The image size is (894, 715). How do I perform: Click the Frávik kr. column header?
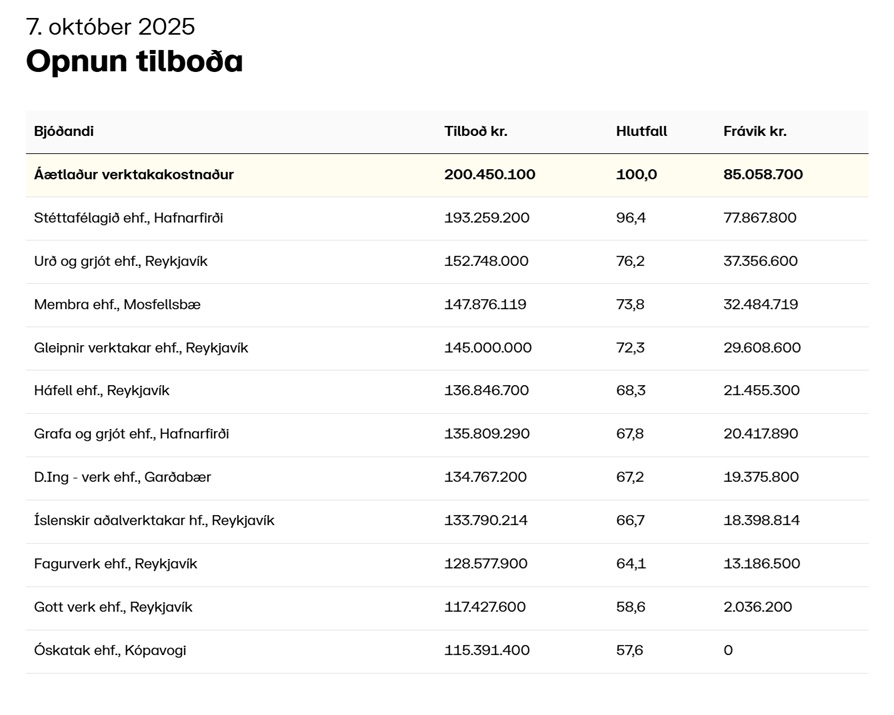[755, 131]
